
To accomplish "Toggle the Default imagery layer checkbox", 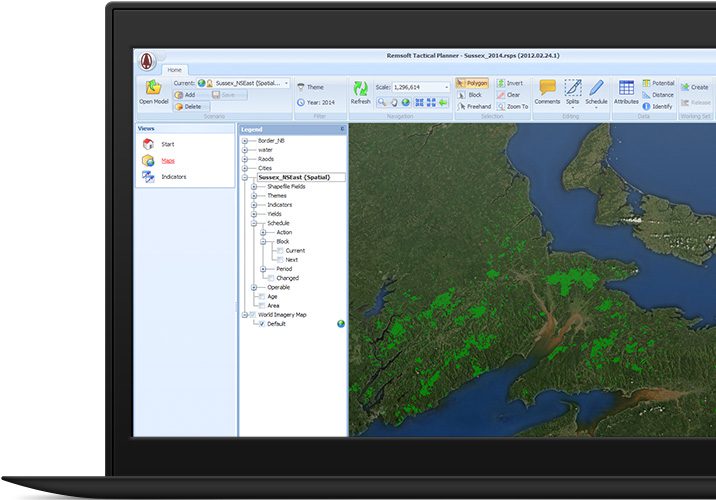I will coord(261,324).
